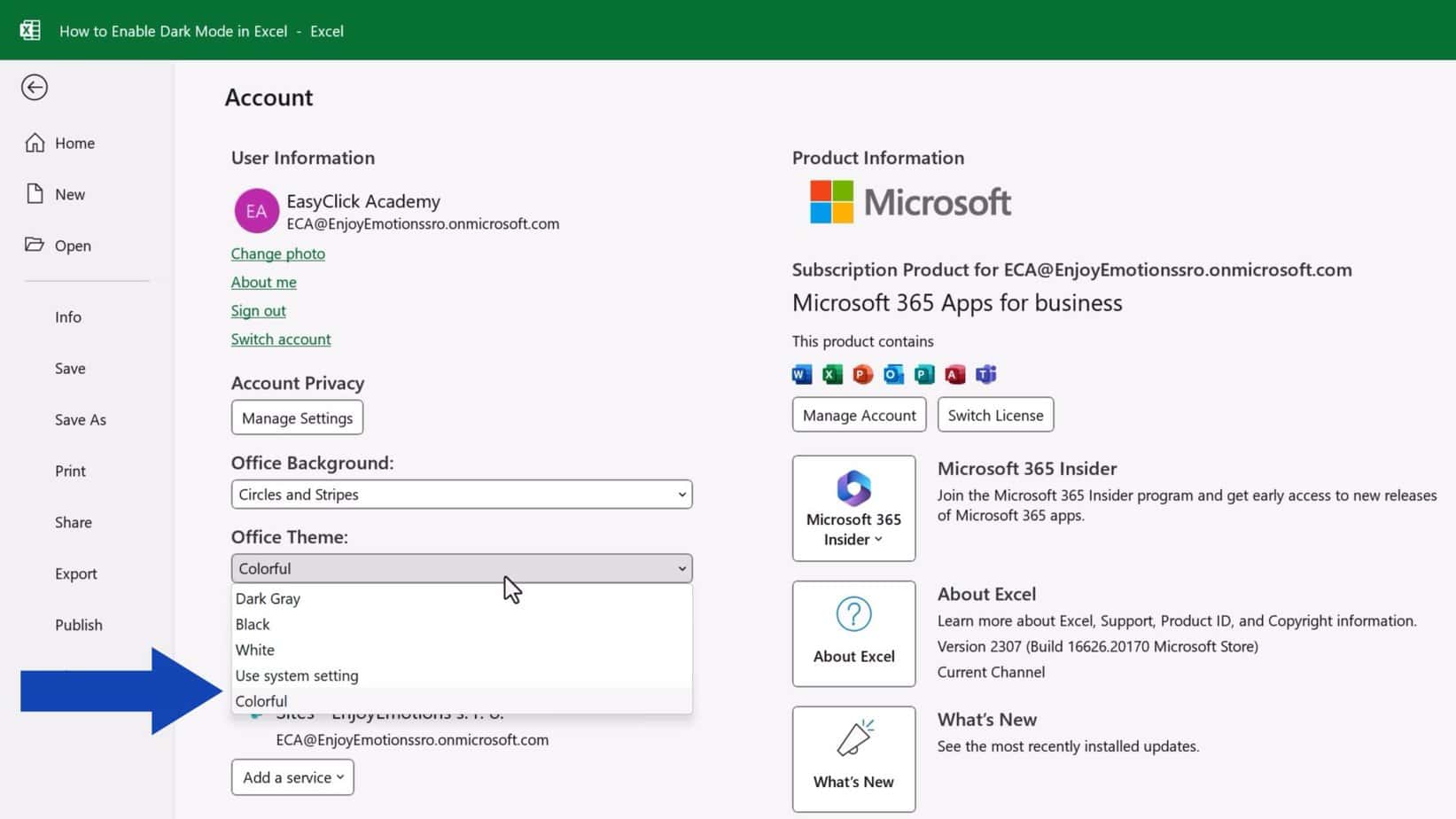Click the Manage Account button
The height and width of the screenshot is (819, 1456).
click(x=858, y=414)
